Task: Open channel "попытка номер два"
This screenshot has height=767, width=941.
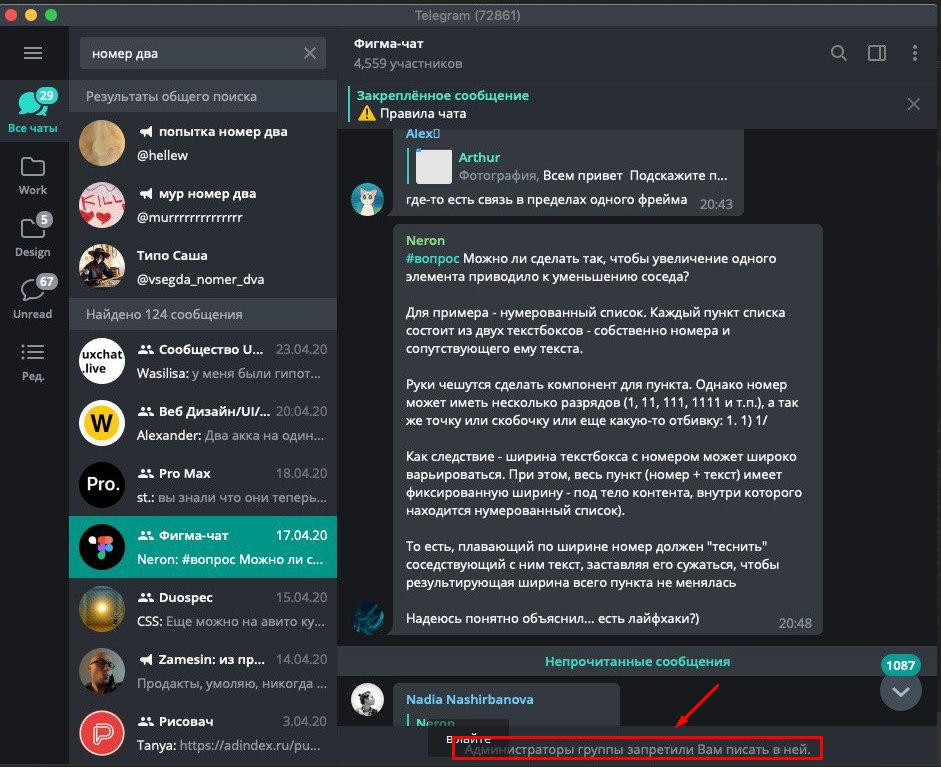Action: tap(203, 143)
